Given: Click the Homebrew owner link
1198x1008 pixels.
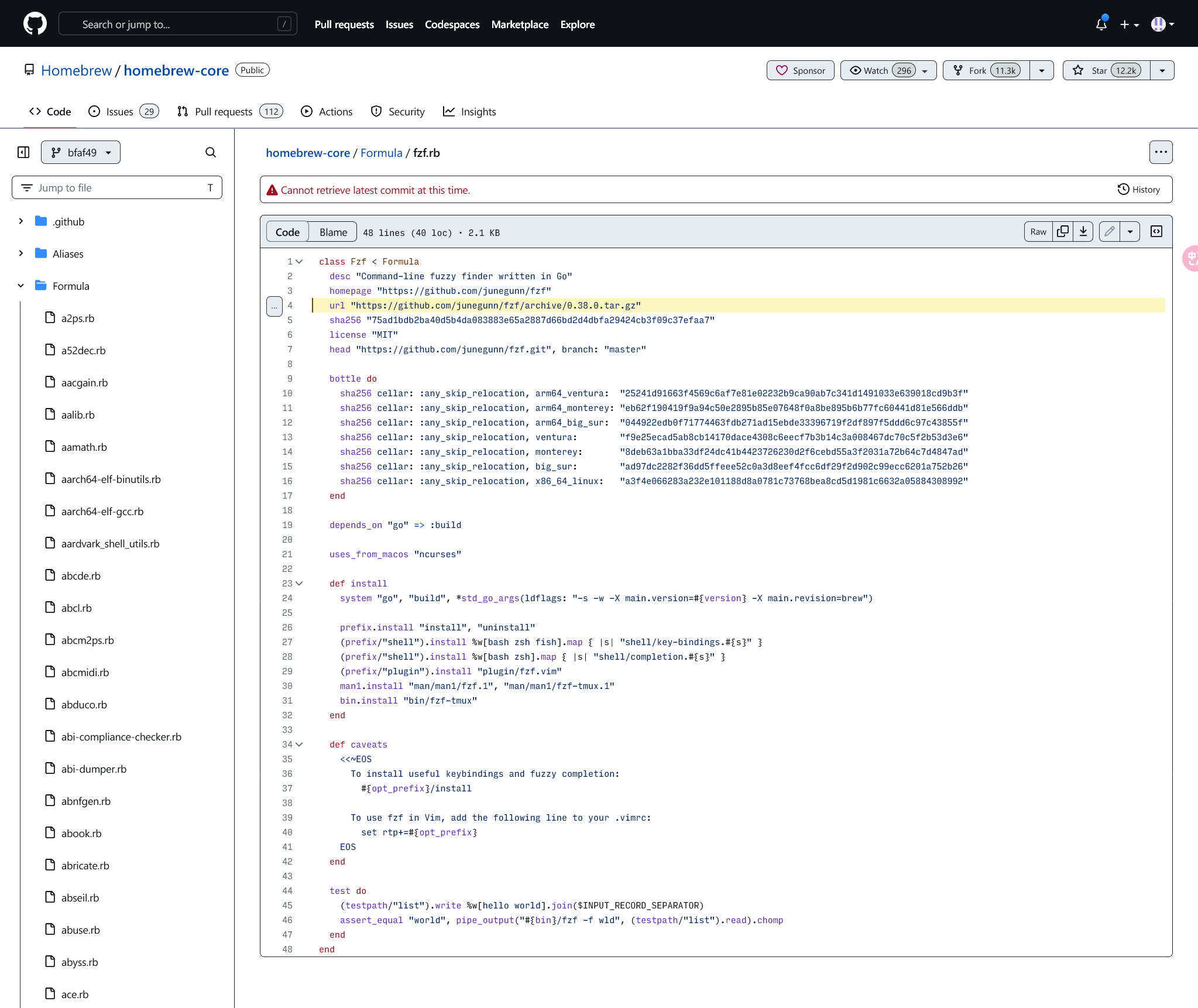Looking at the screenshot, I should click(x=76, y=70).
